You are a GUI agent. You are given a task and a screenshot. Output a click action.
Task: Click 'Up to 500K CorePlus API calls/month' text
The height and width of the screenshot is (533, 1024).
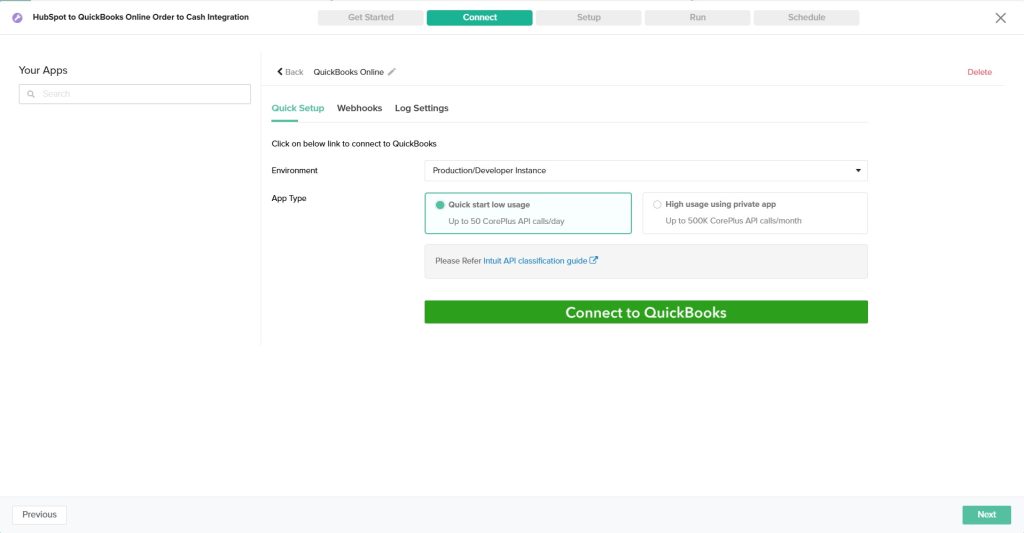click(733, 221)
